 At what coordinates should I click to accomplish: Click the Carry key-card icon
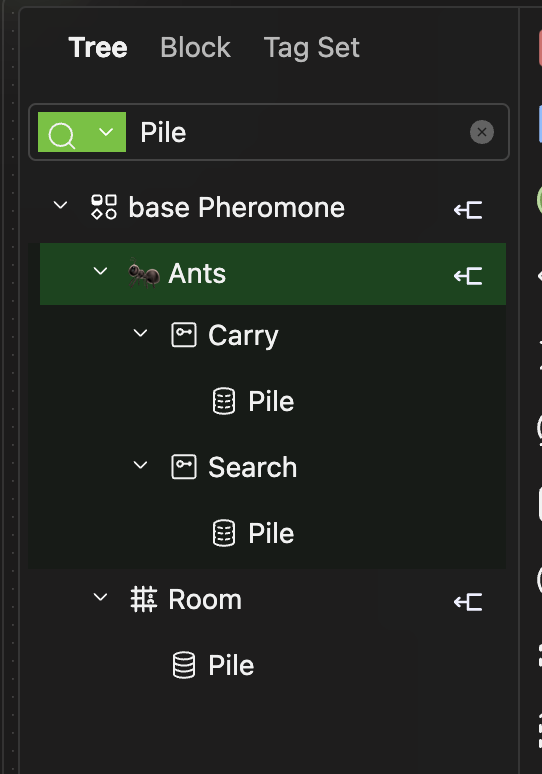[184, 335]
